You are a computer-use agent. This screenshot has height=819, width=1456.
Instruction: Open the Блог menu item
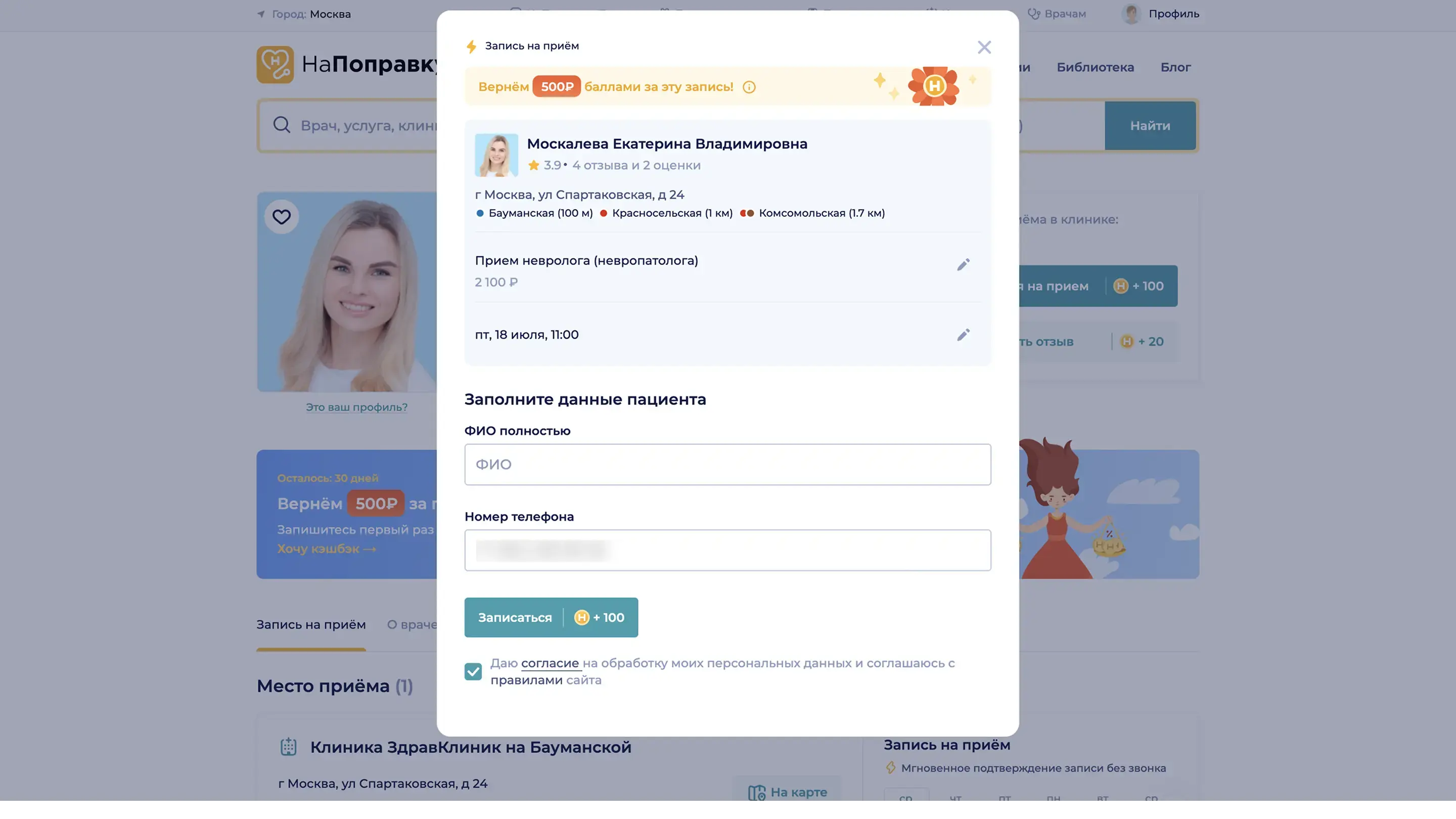pos(1175,67)
